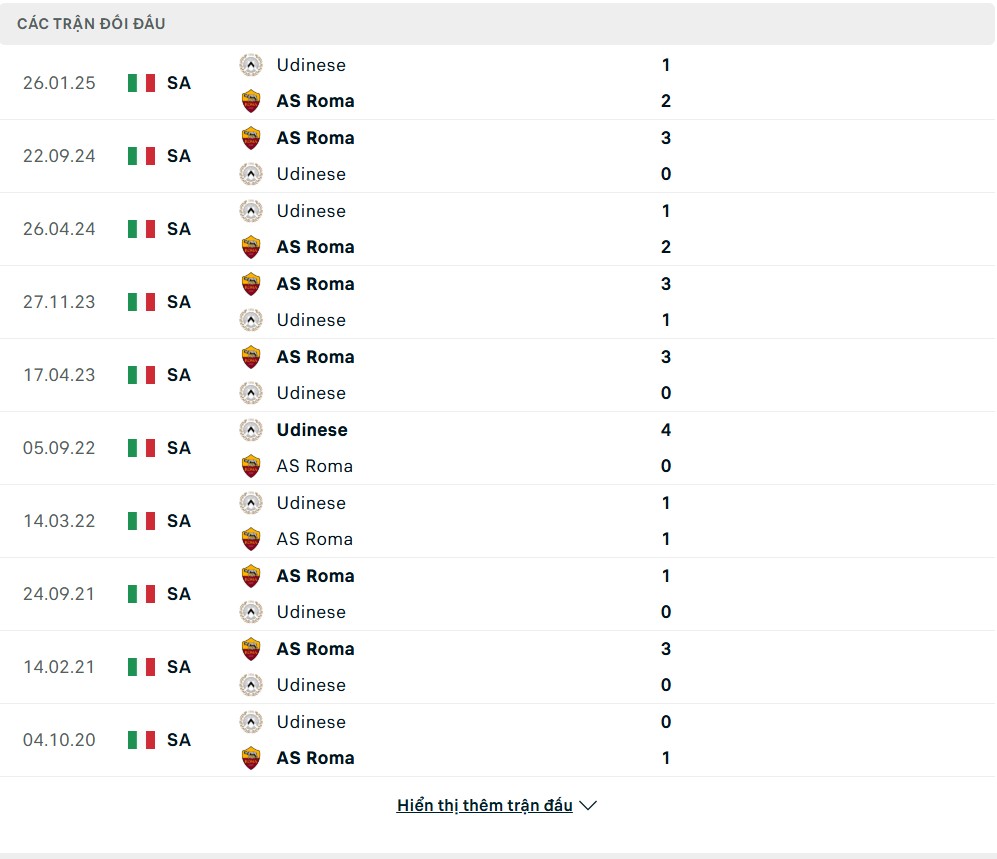997x859 pixels.
Task: Click Udinese crest in 05.09.22 match
Action: tap(250, 430)
